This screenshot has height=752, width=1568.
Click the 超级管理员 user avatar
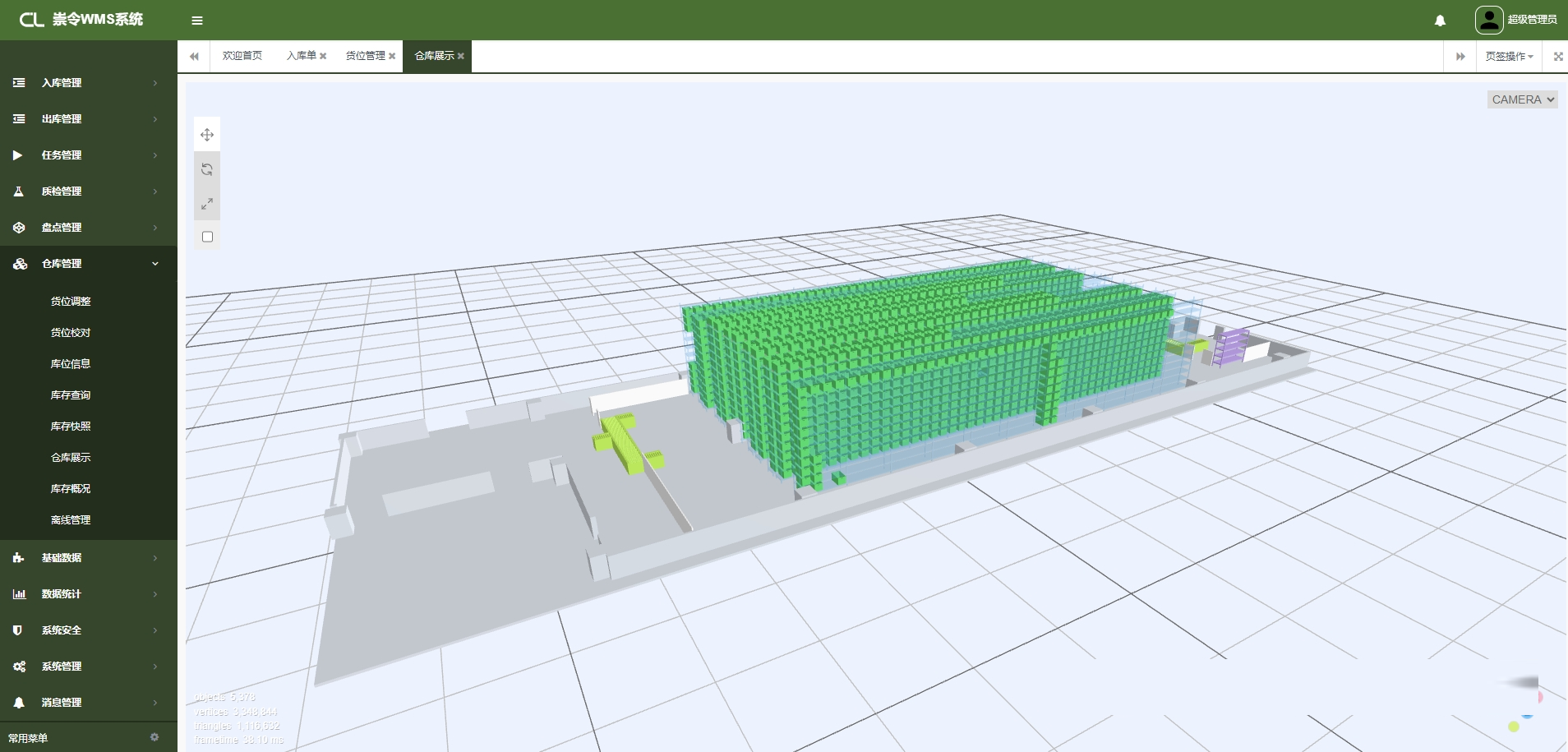[x=1488, y=20]
